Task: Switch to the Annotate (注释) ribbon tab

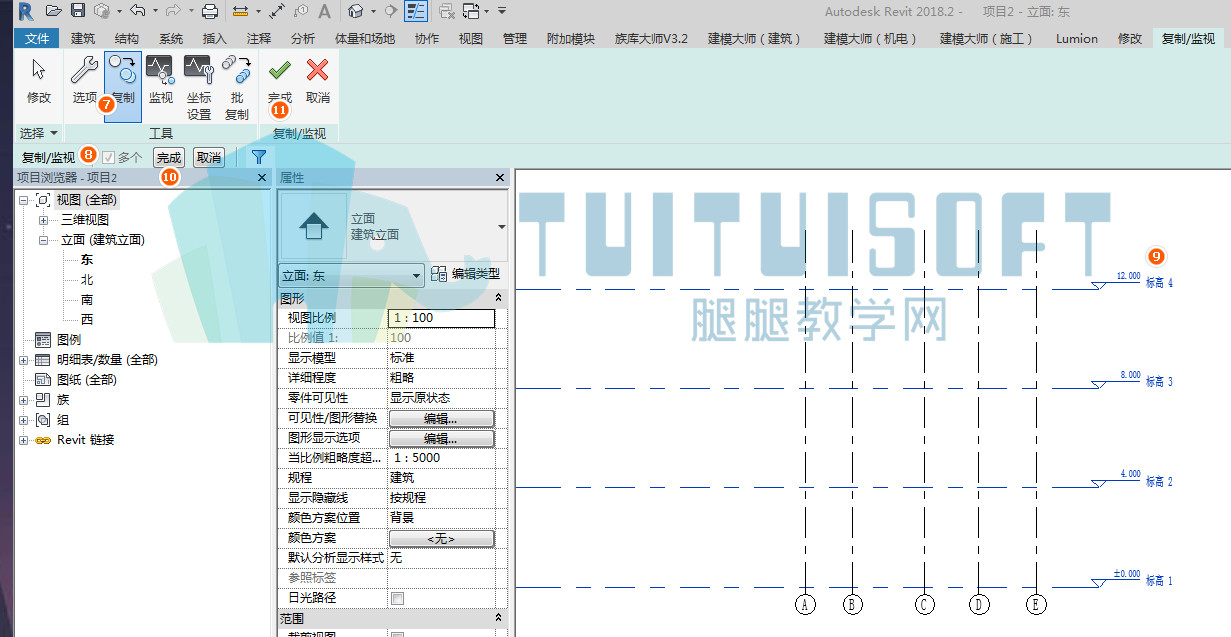Action: coord(259,39)
